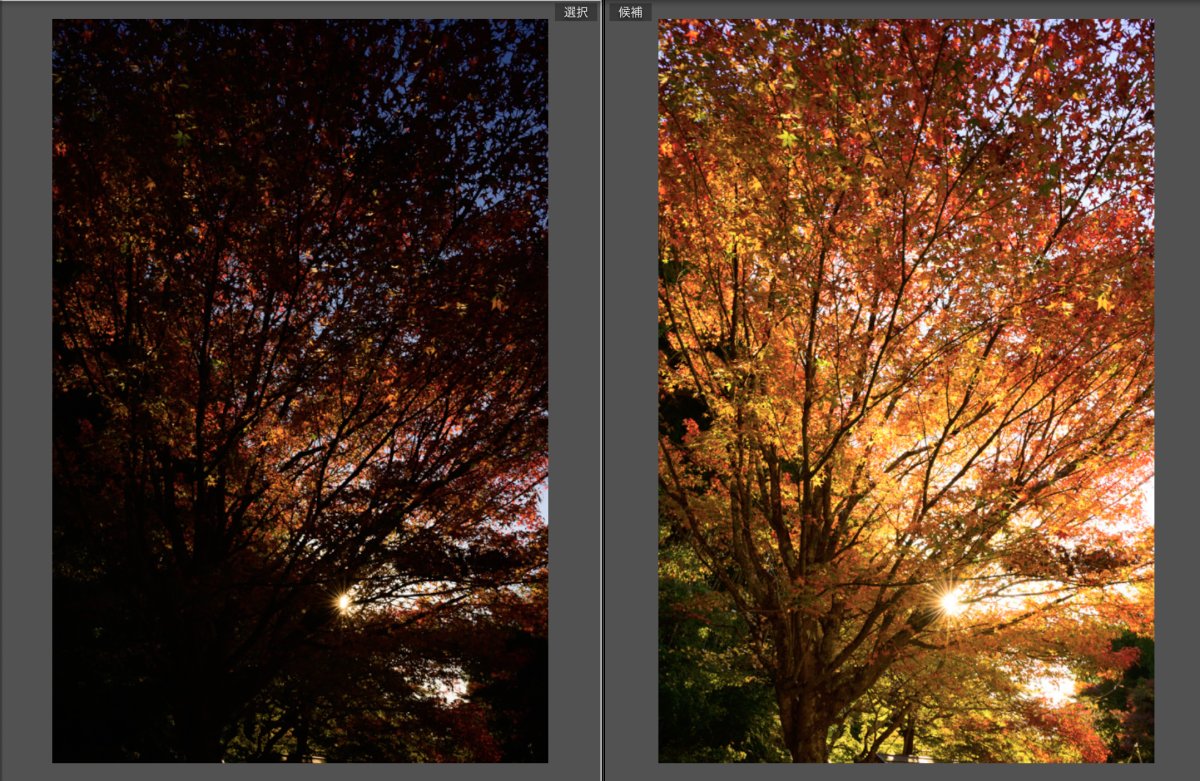Click the gray margin right of the bright photo

click(x=1176, y=400)
